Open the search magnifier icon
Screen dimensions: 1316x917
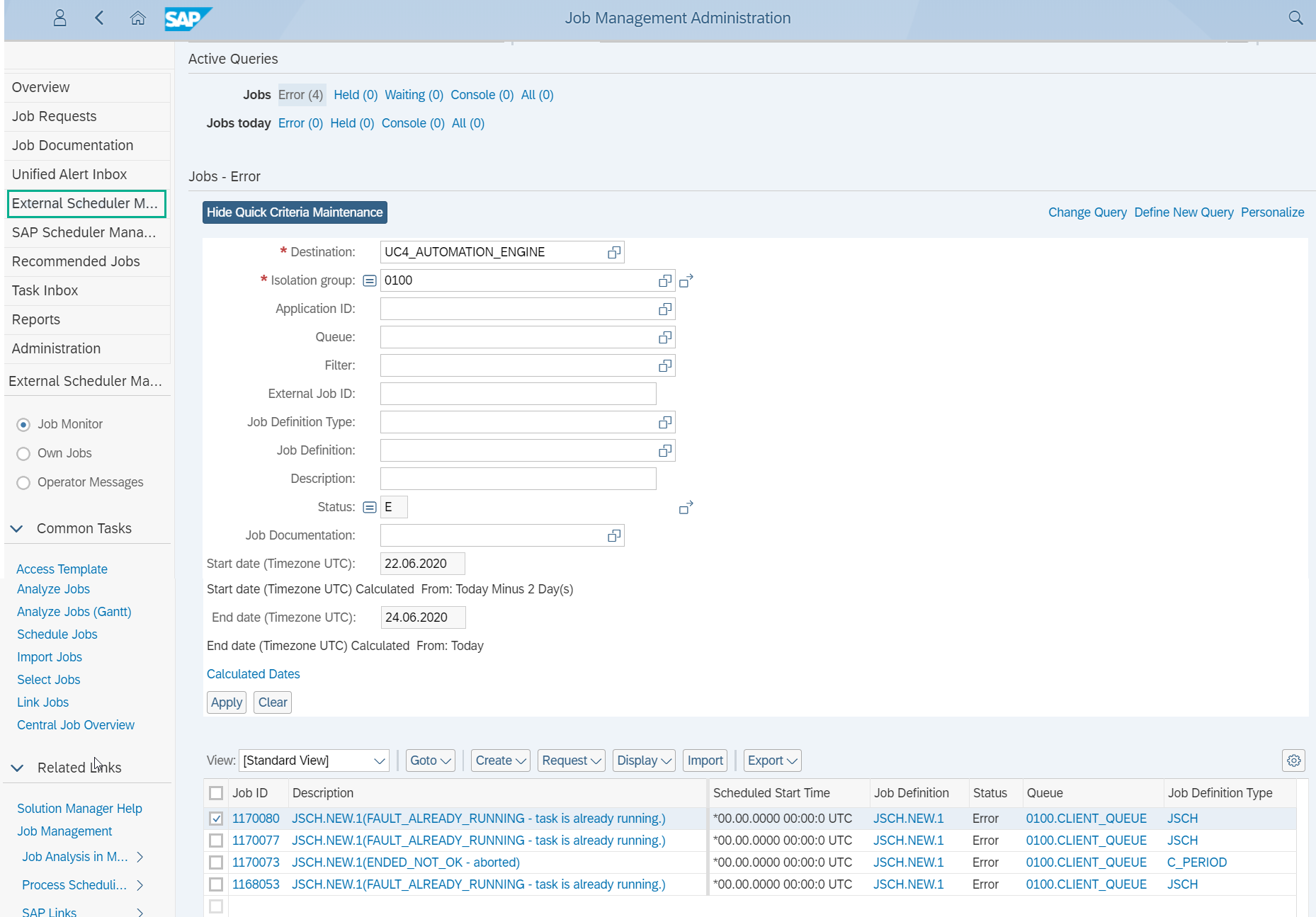(x=1295, y=18)
